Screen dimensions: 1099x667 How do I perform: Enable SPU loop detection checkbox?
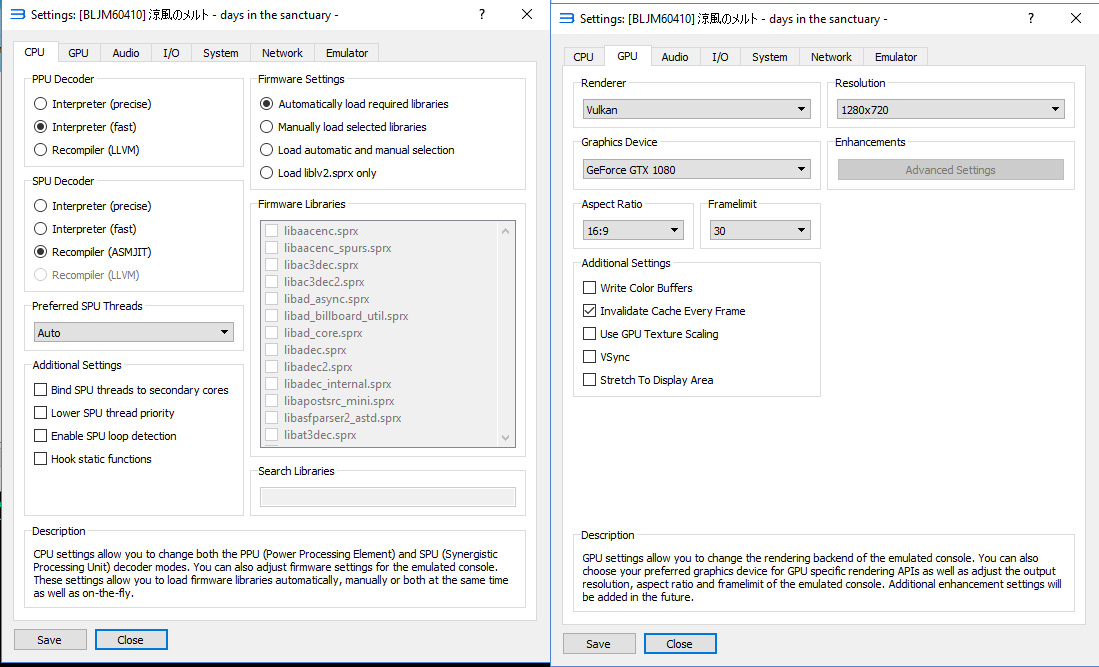point(41,436)
